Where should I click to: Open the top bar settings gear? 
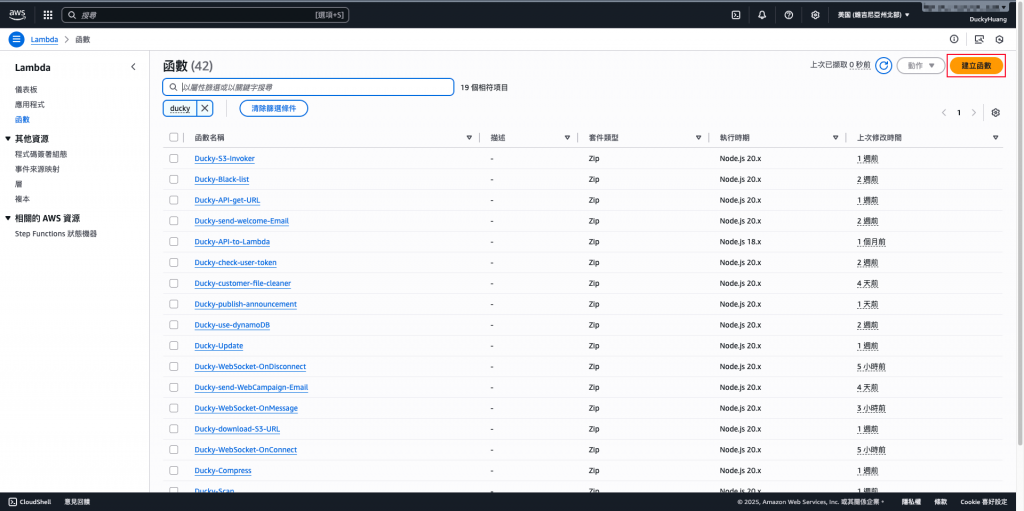coord(815,15)
